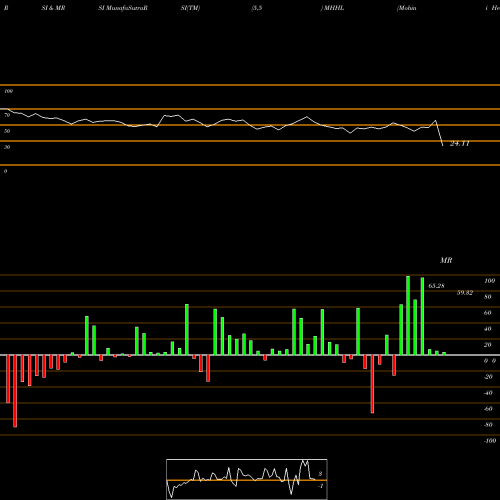The image size is (500, 500).
Task: Click the RSI line's final drop point
Action: click(443, 146)
